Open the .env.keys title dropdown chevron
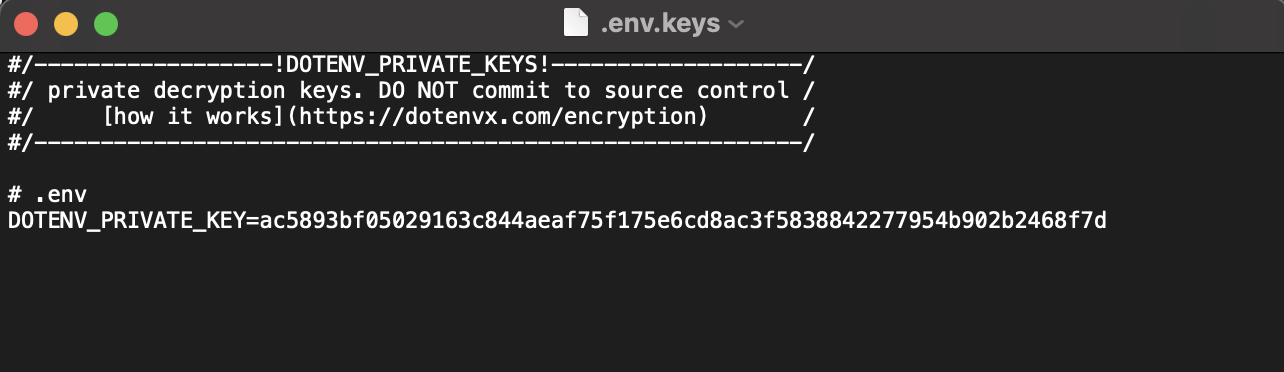 [736, 24]
